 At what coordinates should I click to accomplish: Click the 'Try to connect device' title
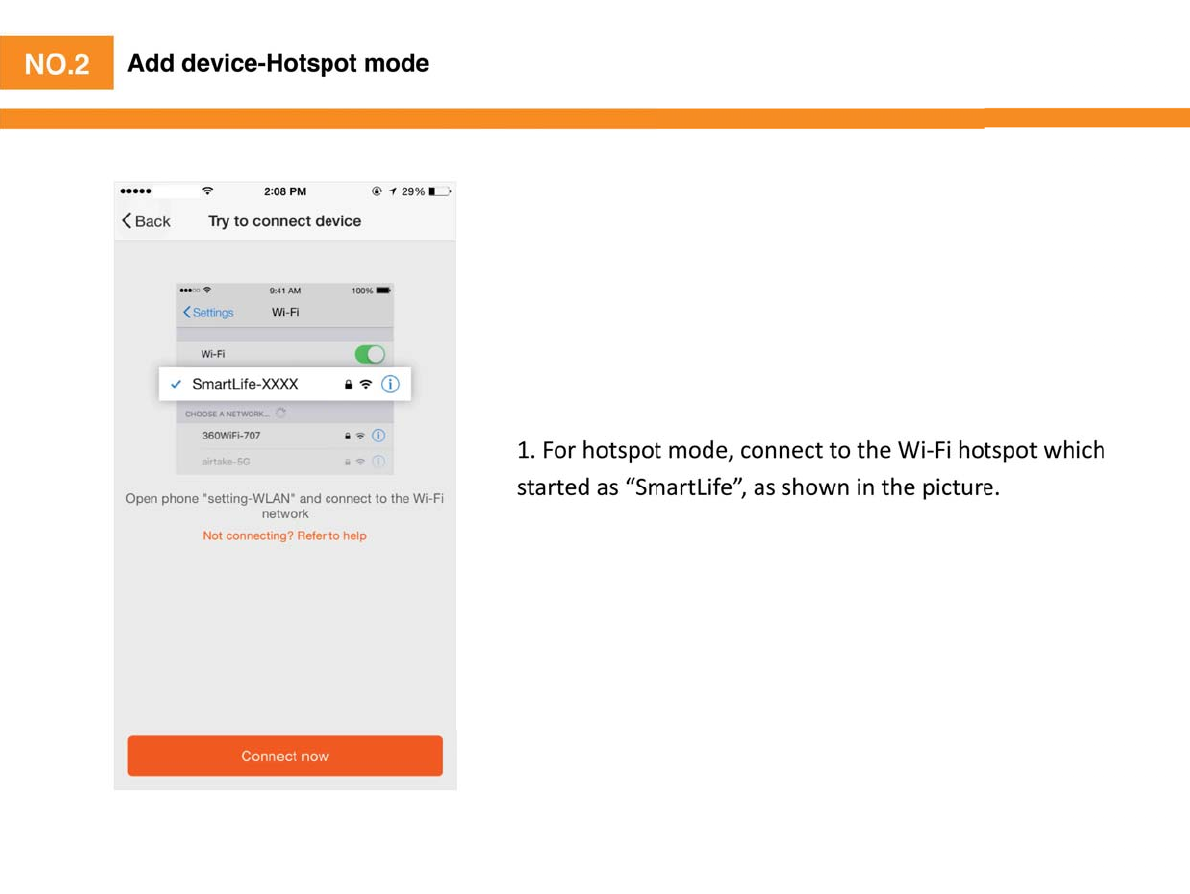pos(285,221)
